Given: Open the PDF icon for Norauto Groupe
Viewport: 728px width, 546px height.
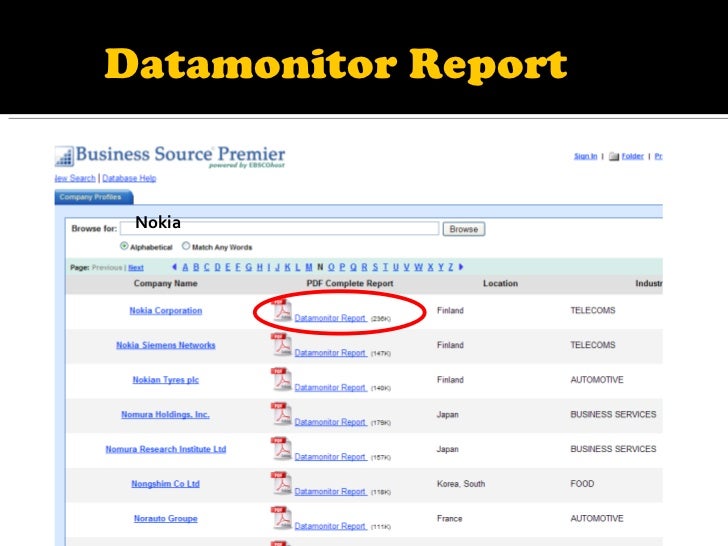Looking at the screenshot, I should (281, 518).
